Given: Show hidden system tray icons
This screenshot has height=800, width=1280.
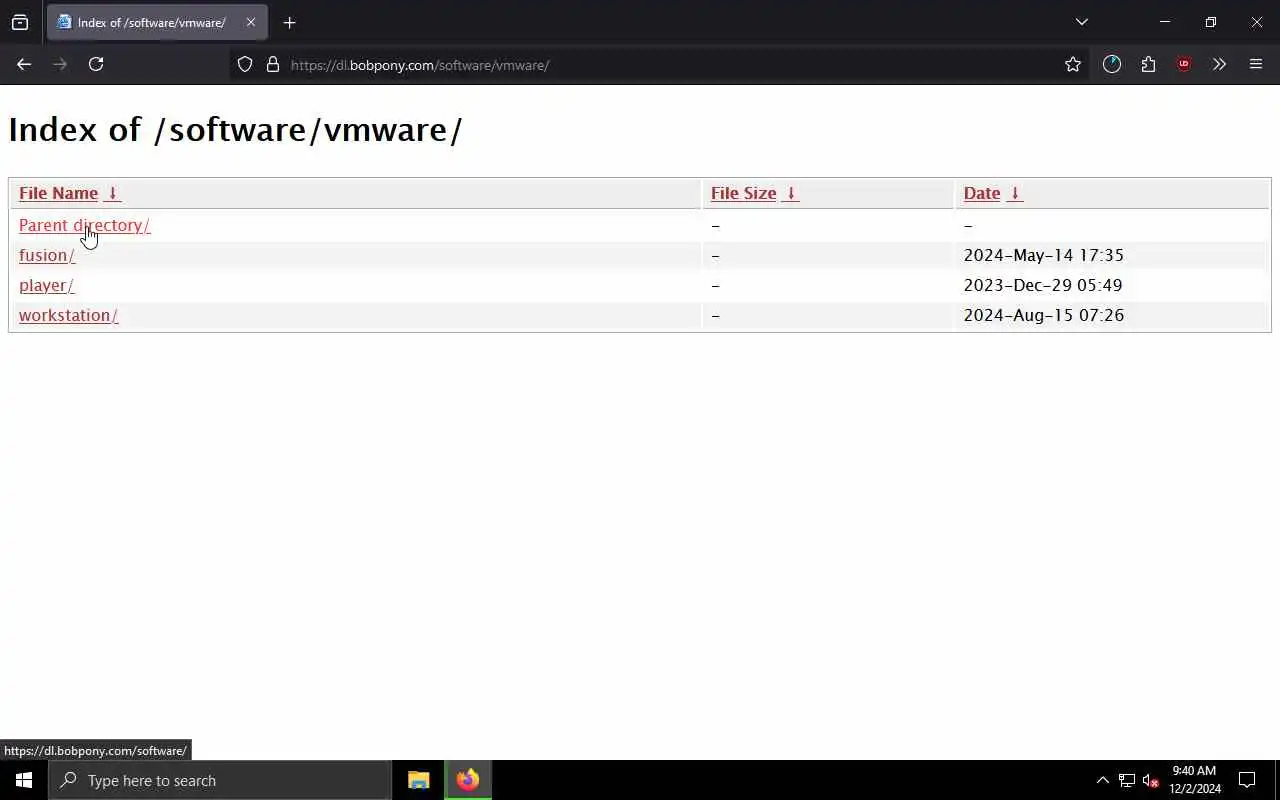Looking at the screenshot, I should pos(1102,780).
